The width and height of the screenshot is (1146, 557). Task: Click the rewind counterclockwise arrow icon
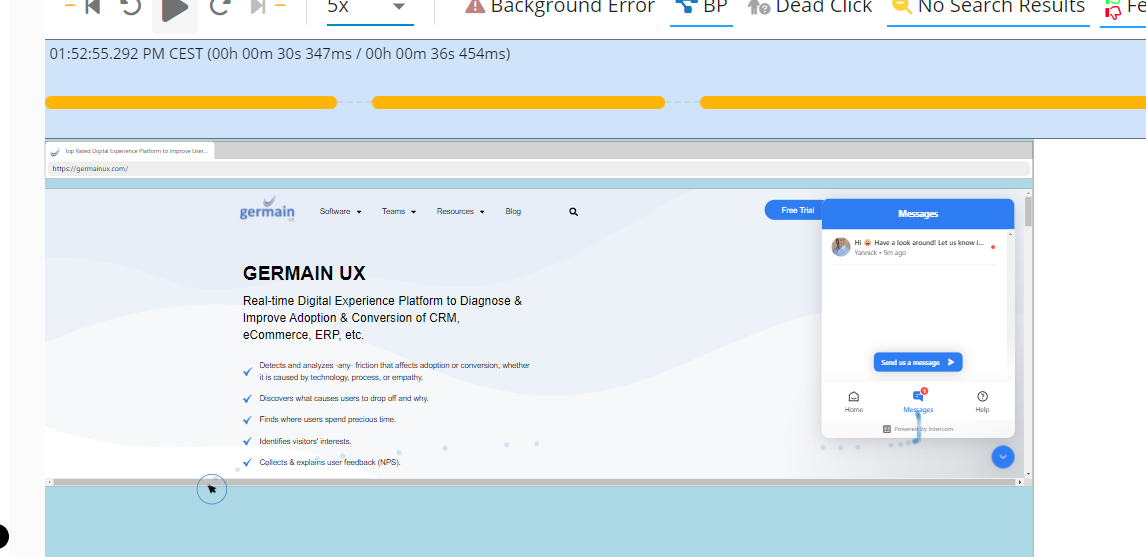pos(131,7)
